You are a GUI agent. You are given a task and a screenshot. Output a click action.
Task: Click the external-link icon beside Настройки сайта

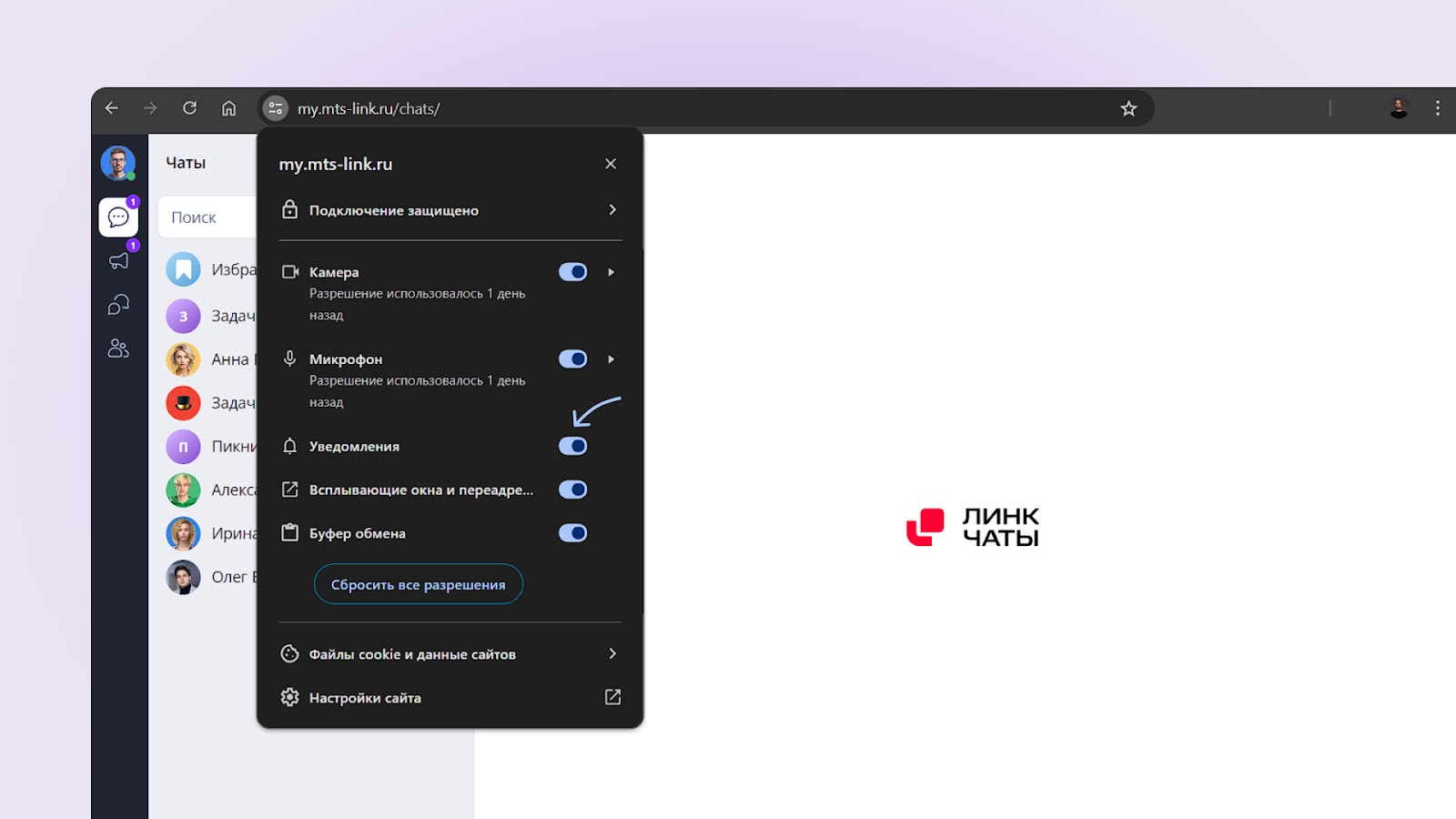(x=612, y=697)
